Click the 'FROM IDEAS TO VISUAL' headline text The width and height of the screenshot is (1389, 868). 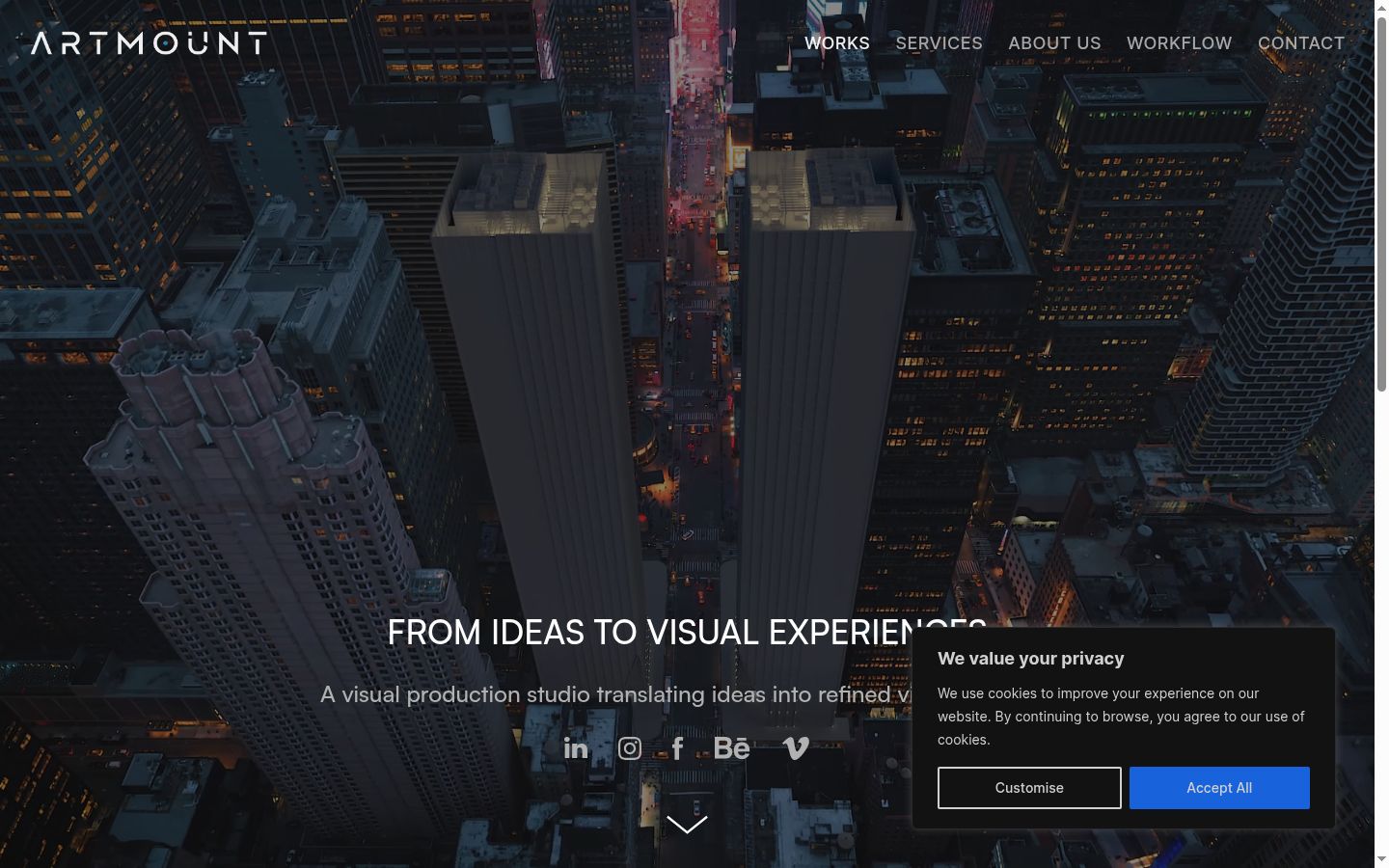pos(573,633)
